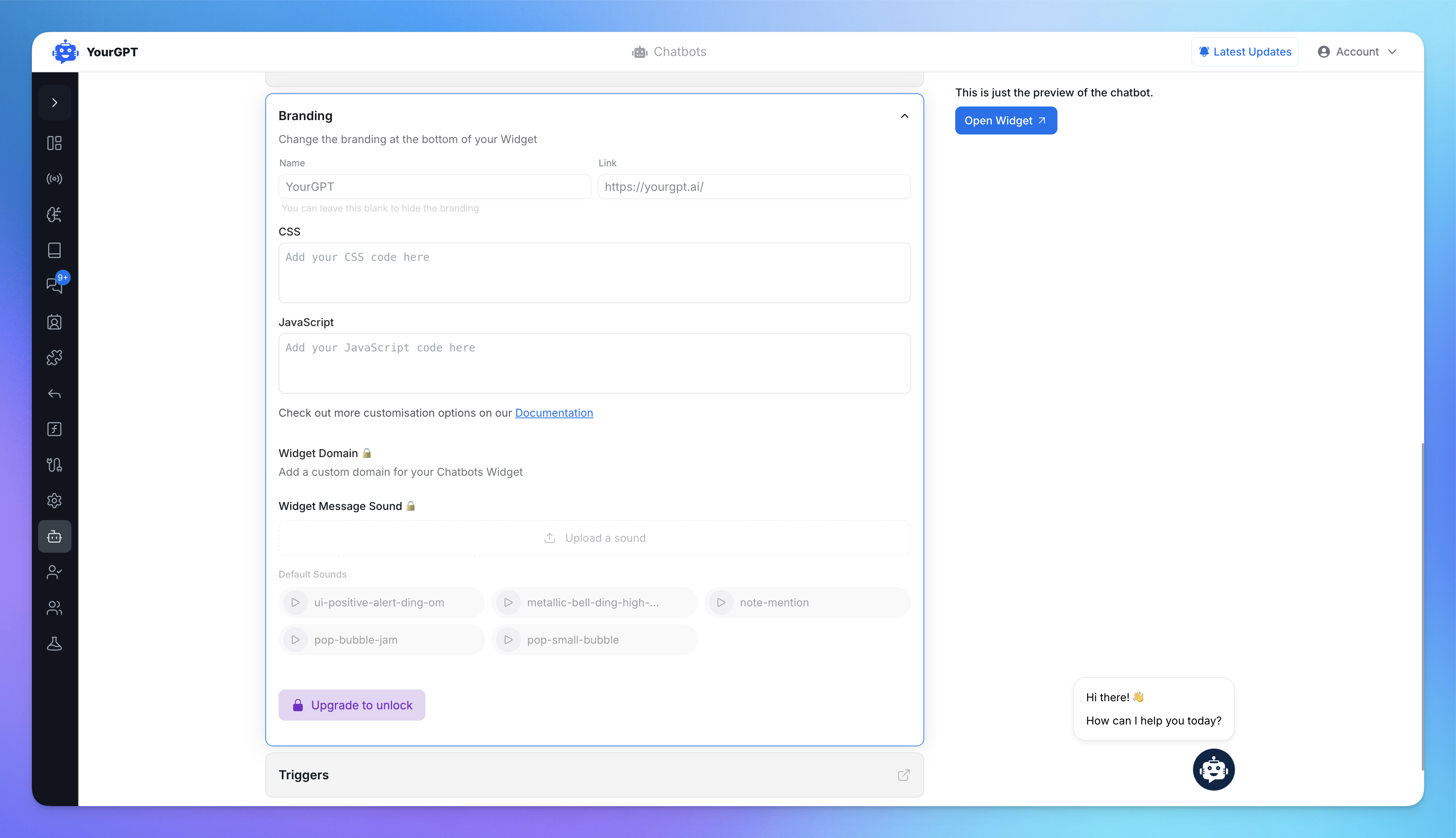Click the branding Link input field
Screen dimensions: 1456x838
click(754, 187)
